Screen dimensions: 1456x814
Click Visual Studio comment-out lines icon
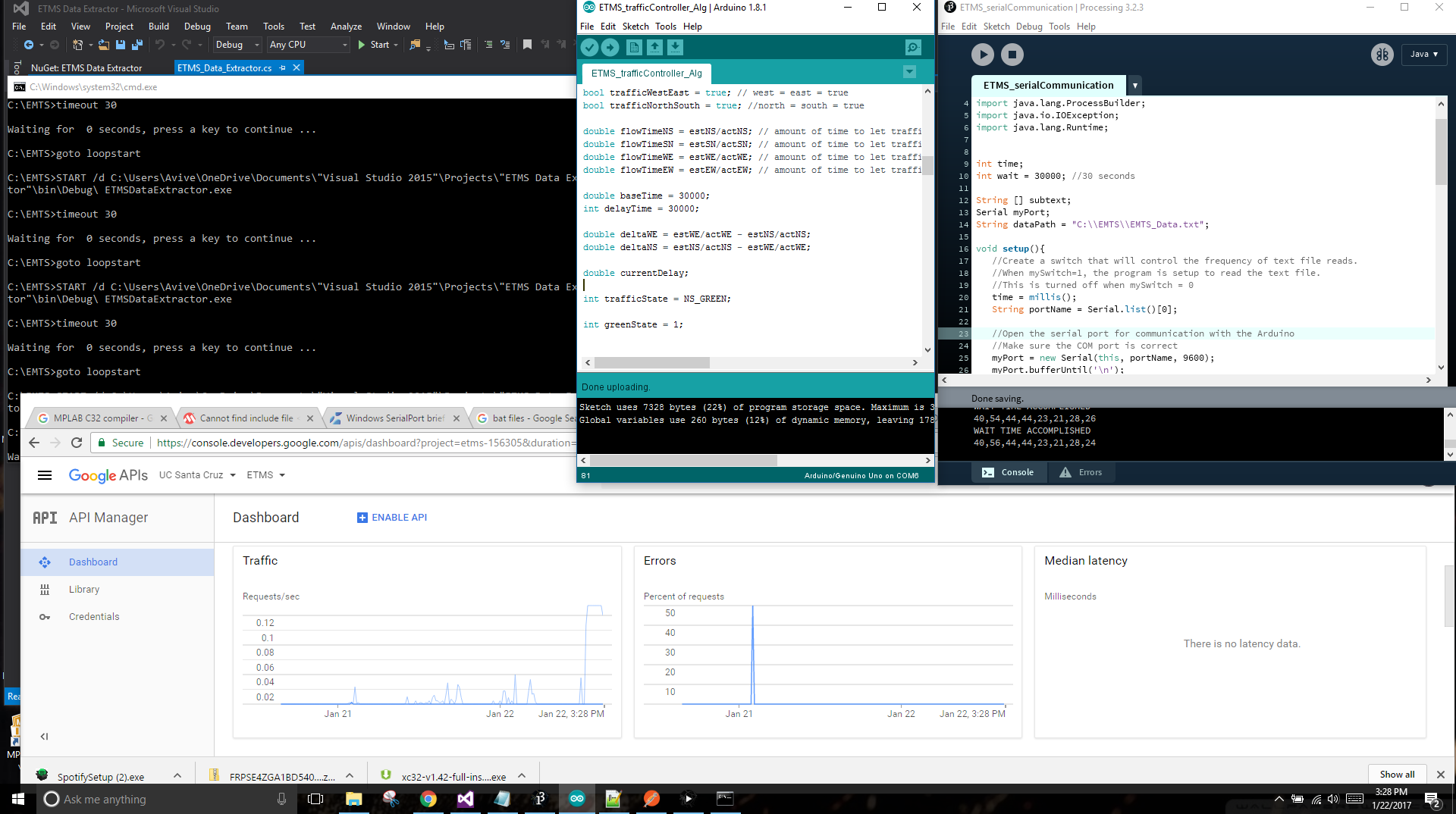[488, 45]
